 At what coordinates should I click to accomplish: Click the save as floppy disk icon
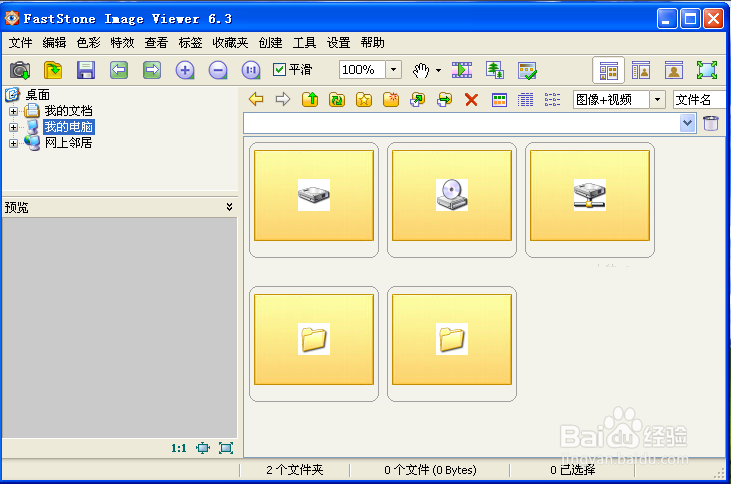[x=86, y=70]
